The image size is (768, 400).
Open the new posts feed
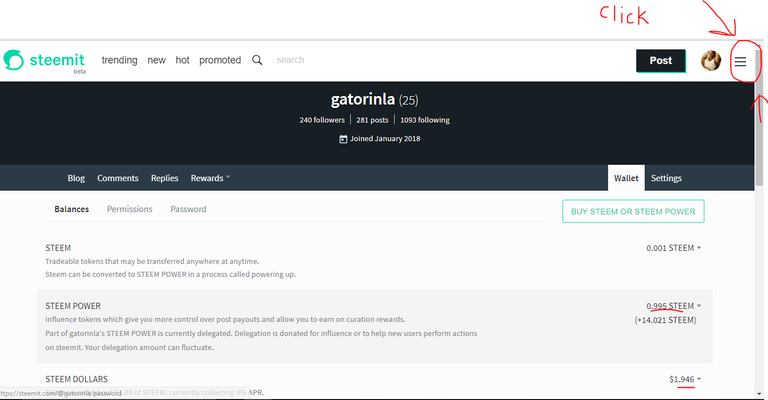(156, 60)
